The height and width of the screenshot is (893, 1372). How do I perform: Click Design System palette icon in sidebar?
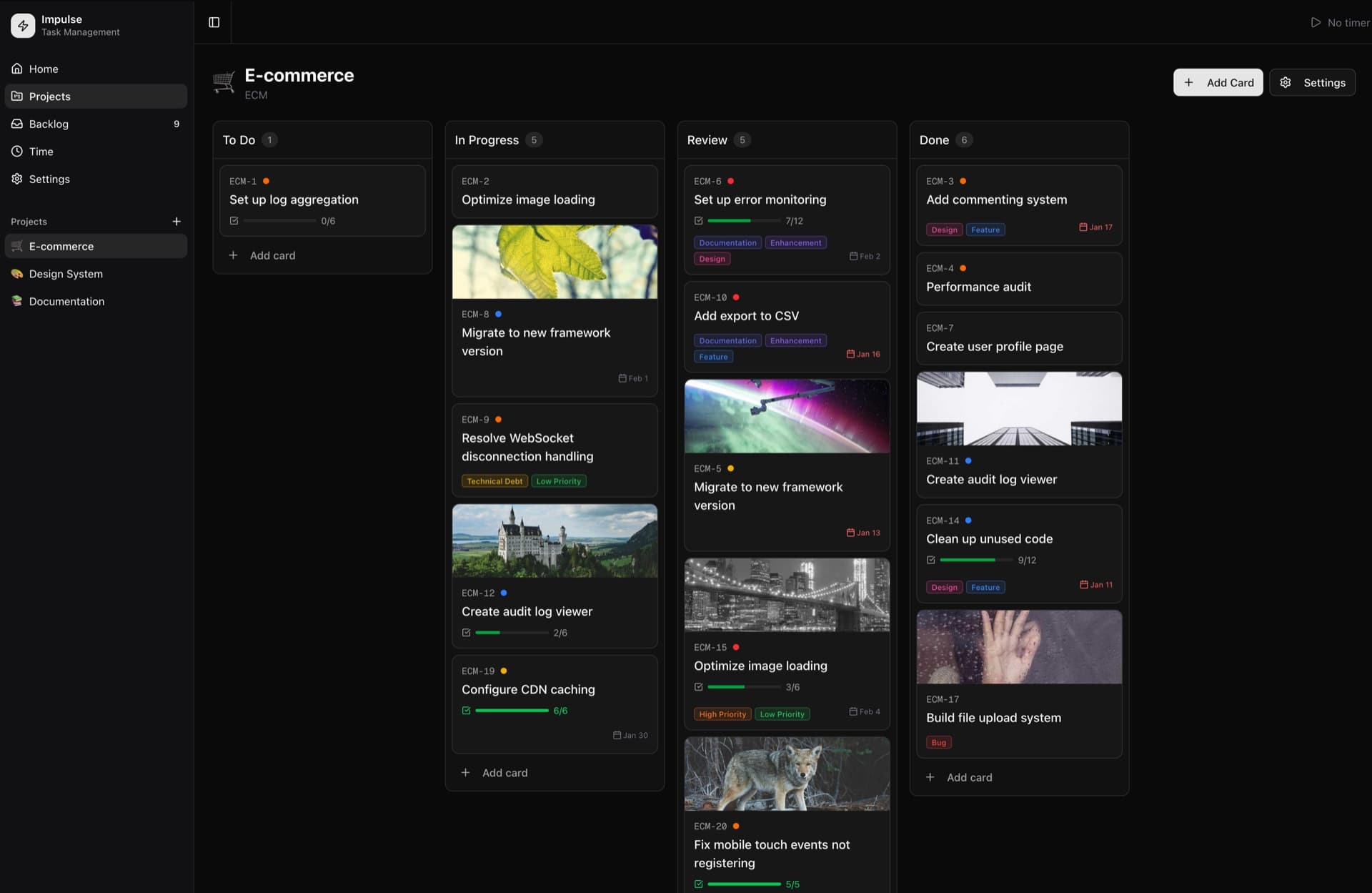pyautogui.click(x=17, y=274)
